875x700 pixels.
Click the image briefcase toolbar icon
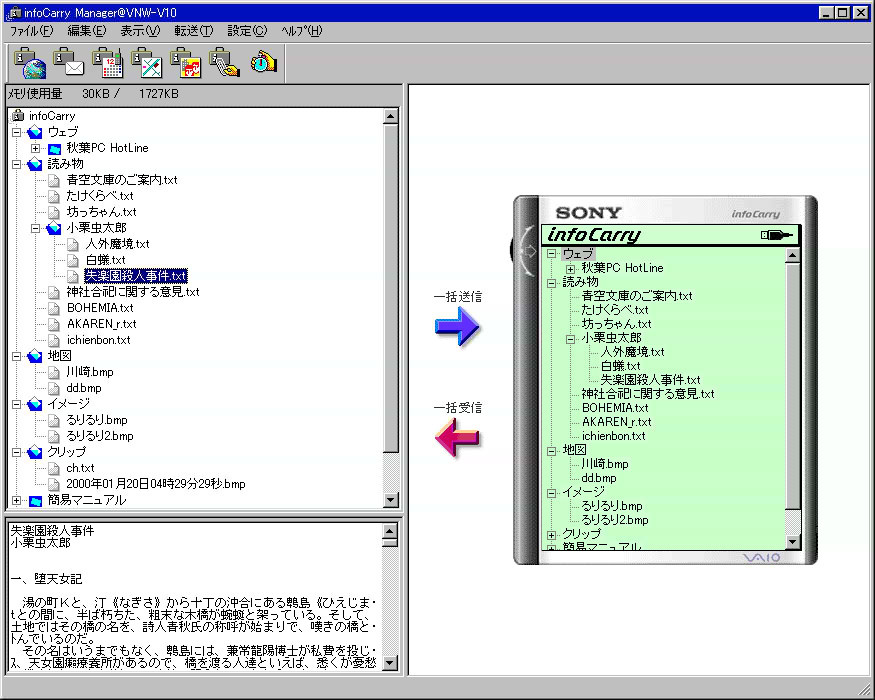click(186, 63)
